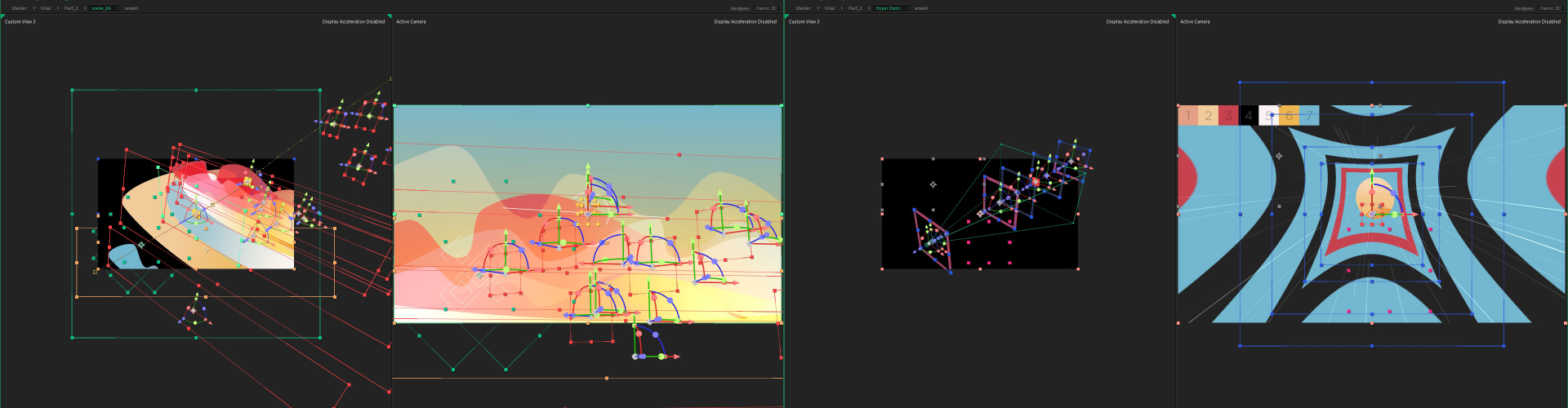Open Part_2 in the scene_04 breadcrumb bar
The image size is (1568, 408).
[71, 8]
